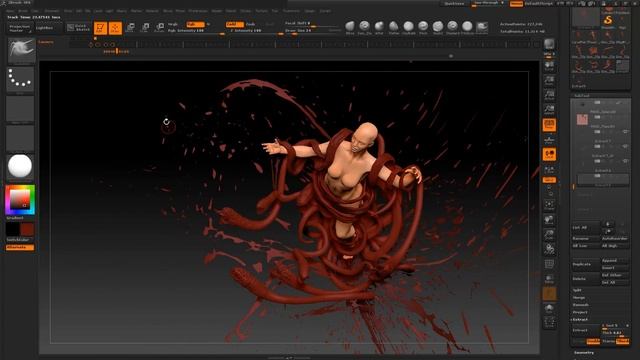This screenshot has height=360, width=640.
Task: Expand the Split section
Action: (577, 290)
